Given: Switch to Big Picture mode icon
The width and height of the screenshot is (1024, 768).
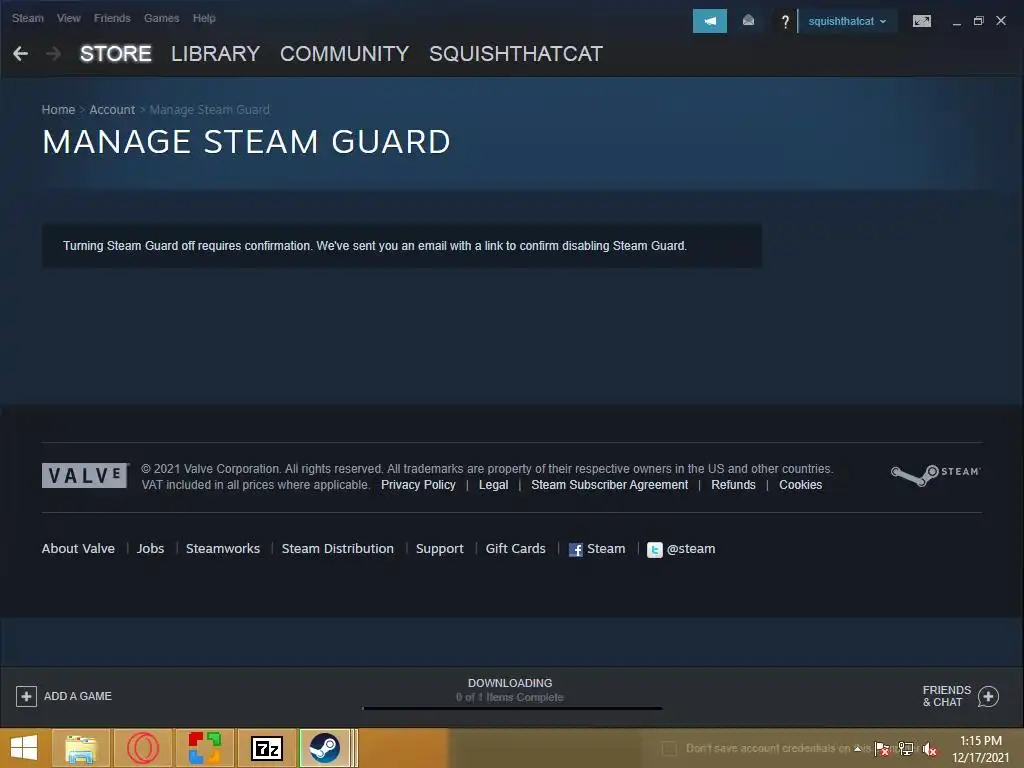Looking at the screenshot, I should pos(921,21).
